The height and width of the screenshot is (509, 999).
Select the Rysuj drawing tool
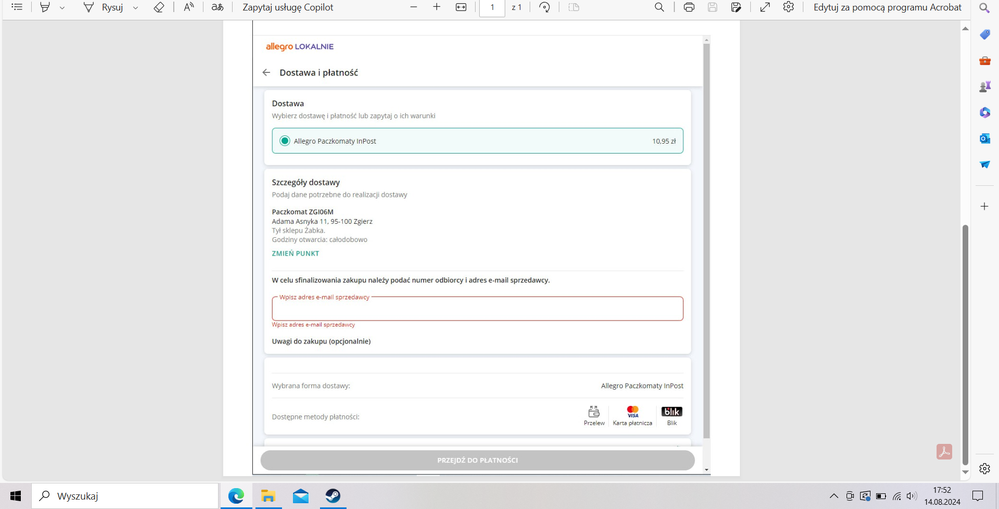[103, 7]
